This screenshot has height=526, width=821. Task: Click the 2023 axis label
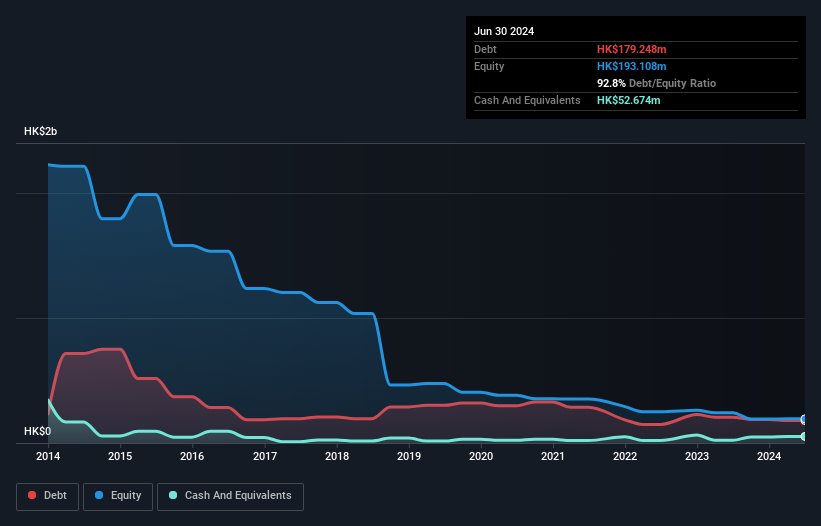pos(697,456)
